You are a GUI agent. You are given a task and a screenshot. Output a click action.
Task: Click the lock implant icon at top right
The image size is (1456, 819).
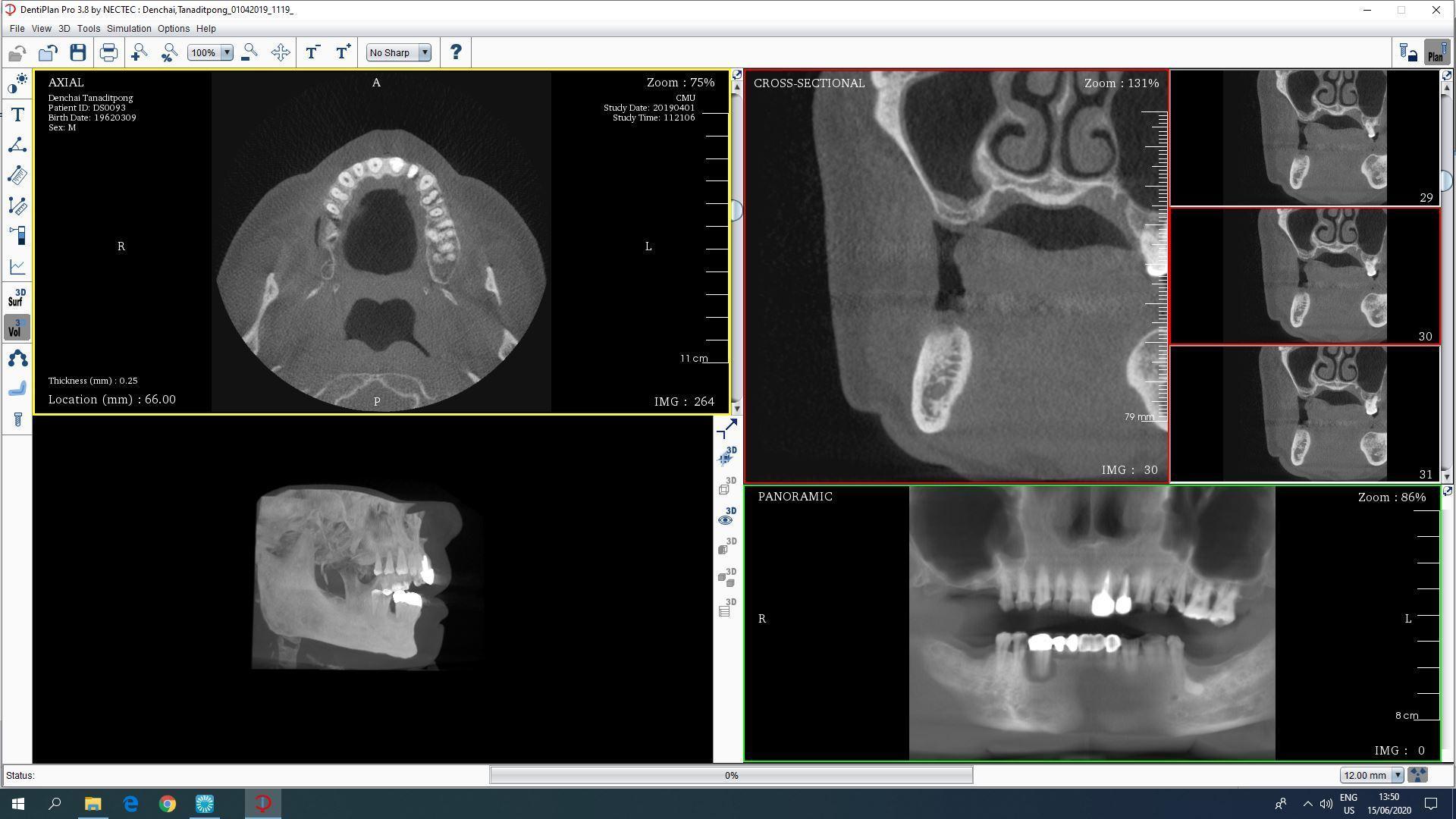tap(1408, 53)
